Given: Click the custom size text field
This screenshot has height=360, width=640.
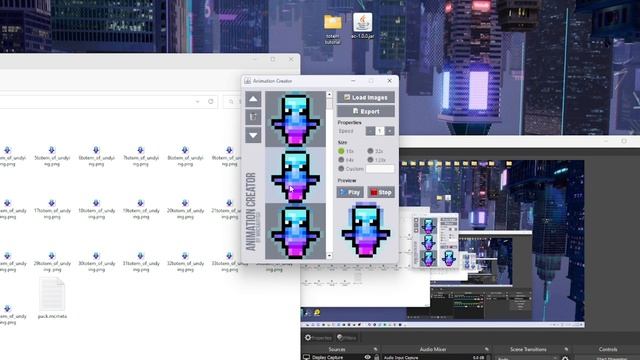Looking at the screenshot, I should point(380,169).
